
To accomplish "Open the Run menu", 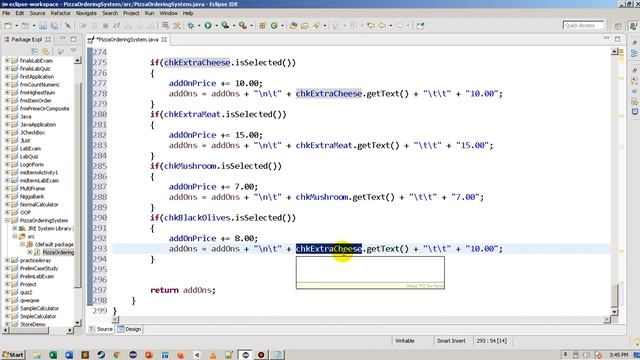I will [149, 13].
